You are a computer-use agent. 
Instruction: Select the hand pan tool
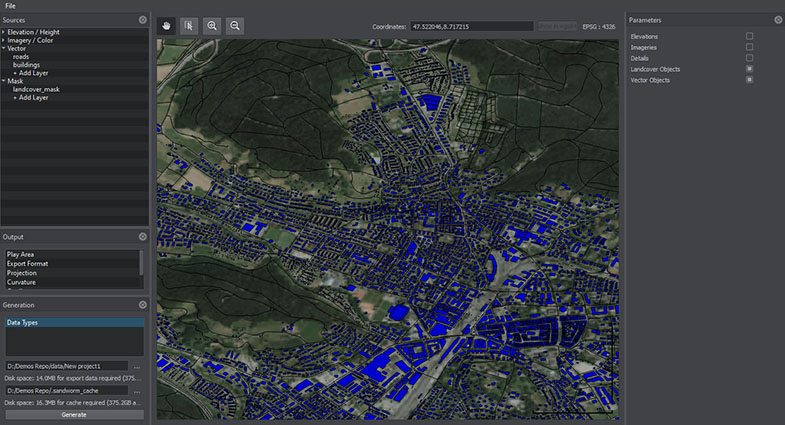(x=166, y=25)
